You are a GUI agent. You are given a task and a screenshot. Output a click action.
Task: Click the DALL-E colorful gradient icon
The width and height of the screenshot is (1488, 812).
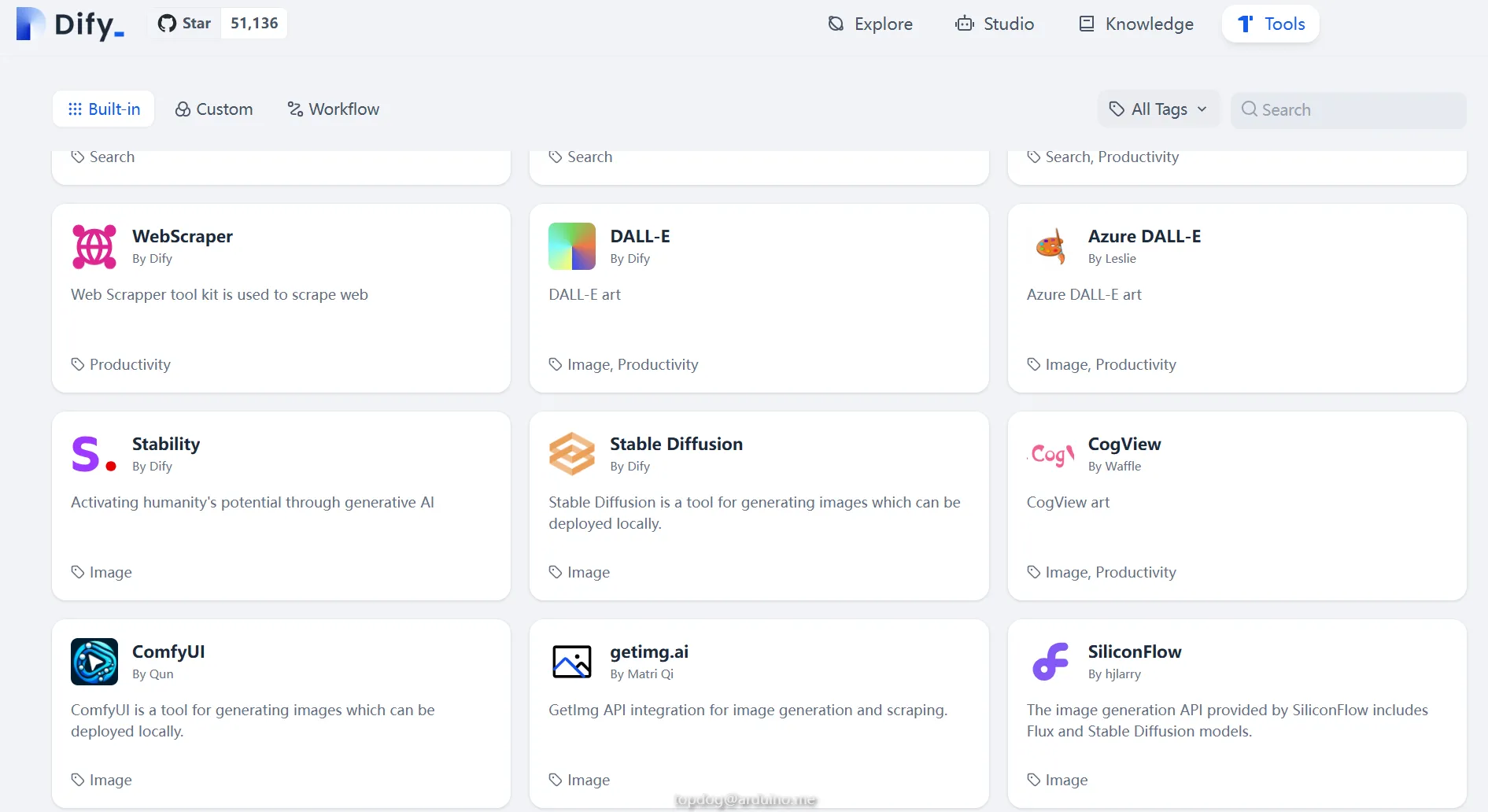[x=571, y=246]
